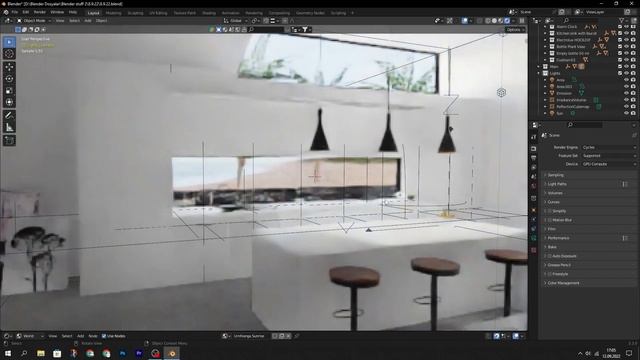Image resolution: width=640 pixels, height=360 pixels.
Task: Toggle Alarm Clock collection checkbox
Action: [620, 27]
